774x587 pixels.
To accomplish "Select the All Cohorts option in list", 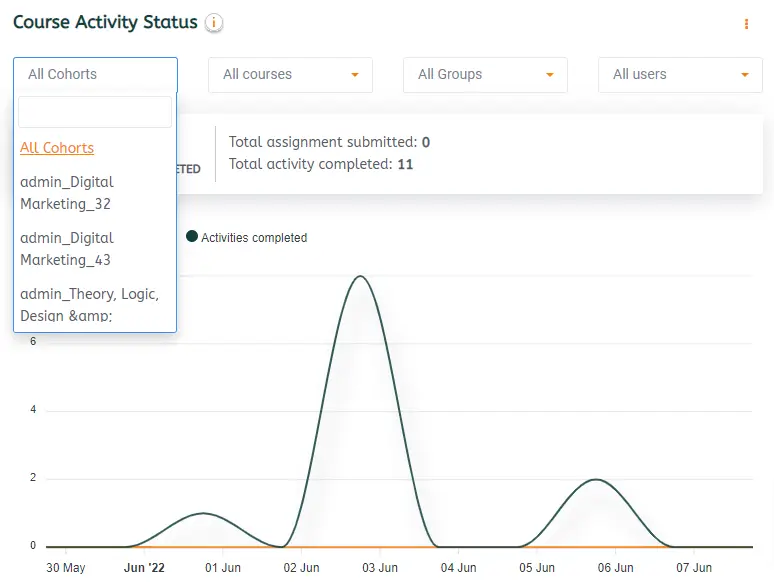I will coord(57,148).
